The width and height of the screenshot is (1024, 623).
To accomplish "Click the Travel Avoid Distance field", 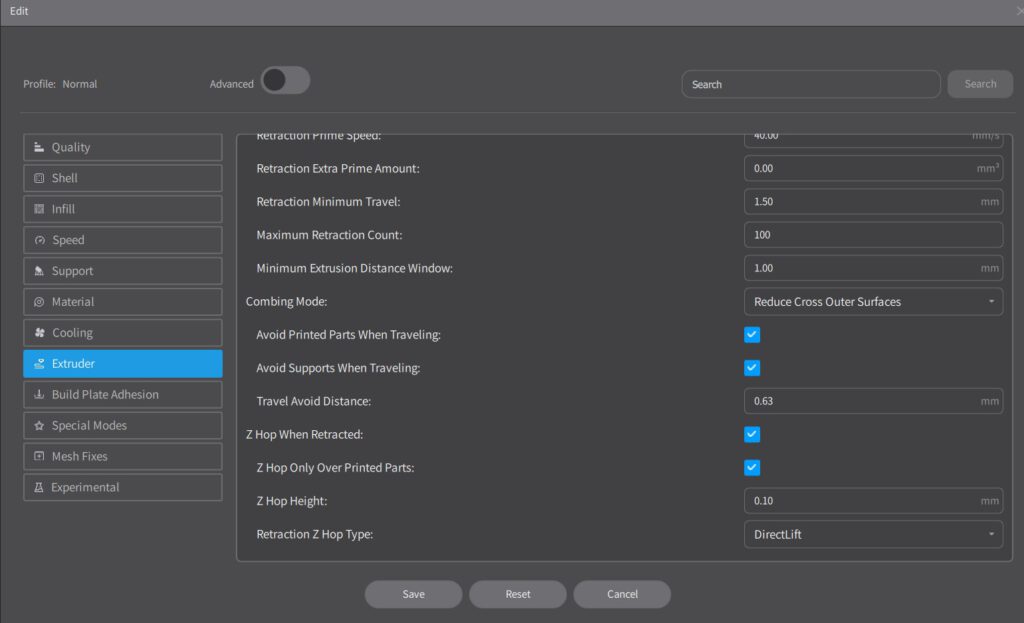I will [860, 401].
